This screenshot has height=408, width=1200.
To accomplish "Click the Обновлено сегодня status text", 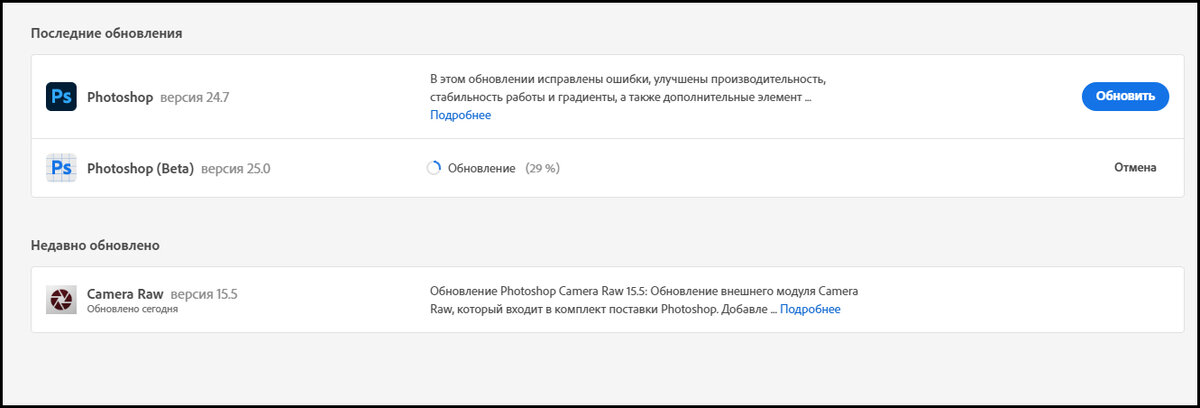I will pyautogui.click(x=133, y=310).
